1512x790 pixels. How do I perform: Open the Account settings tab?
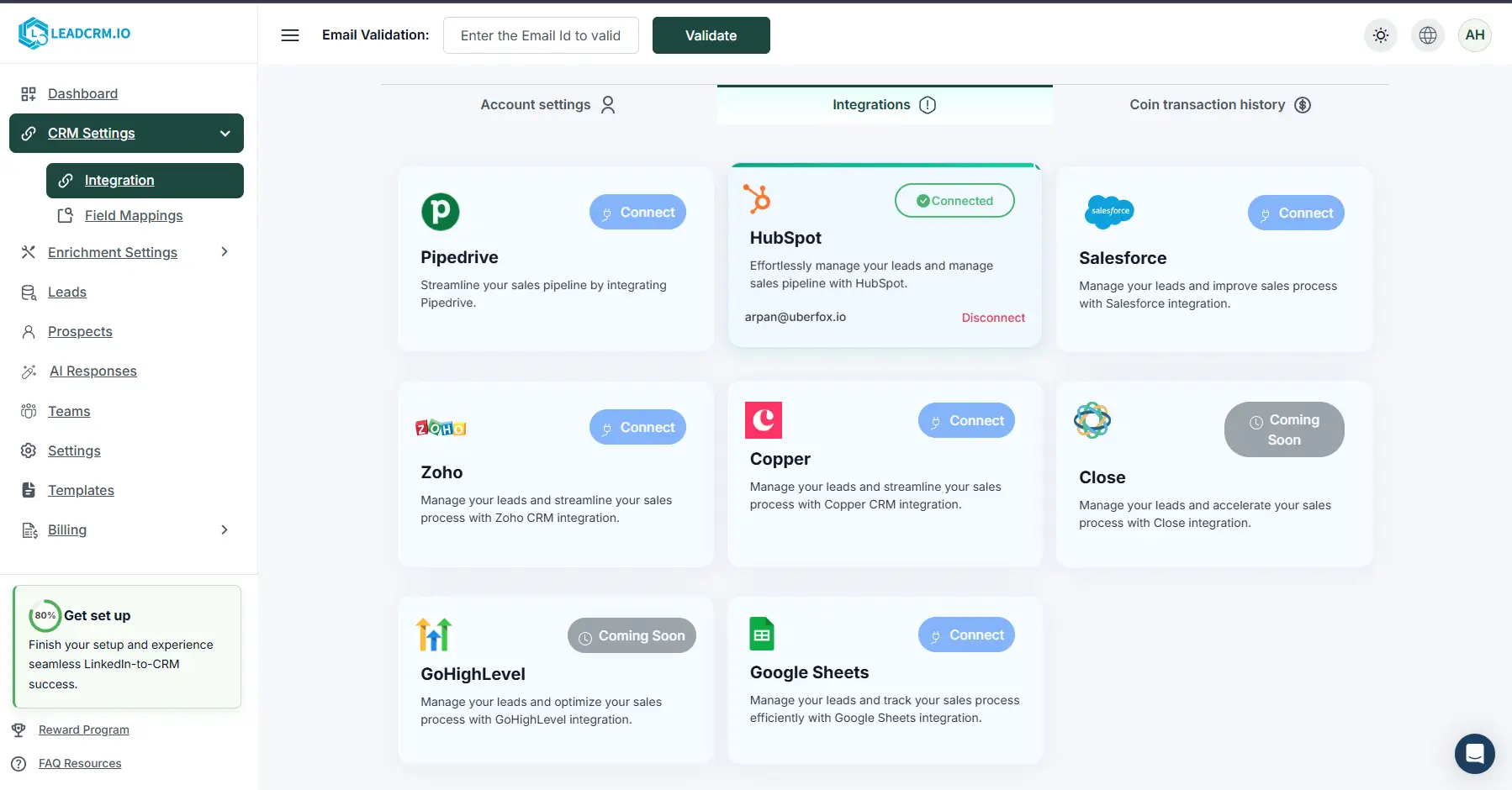coord(548,105)
